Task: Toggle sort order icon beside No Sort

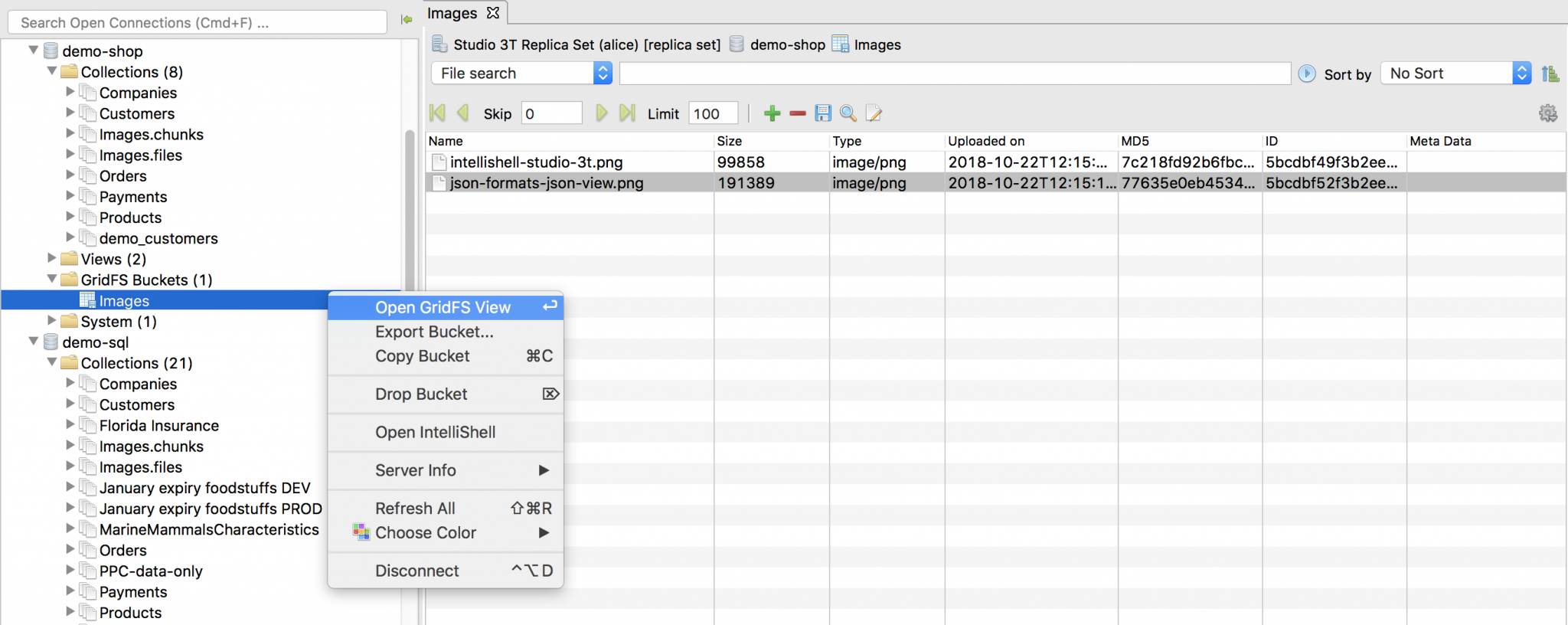Action: coord(1550,74)
